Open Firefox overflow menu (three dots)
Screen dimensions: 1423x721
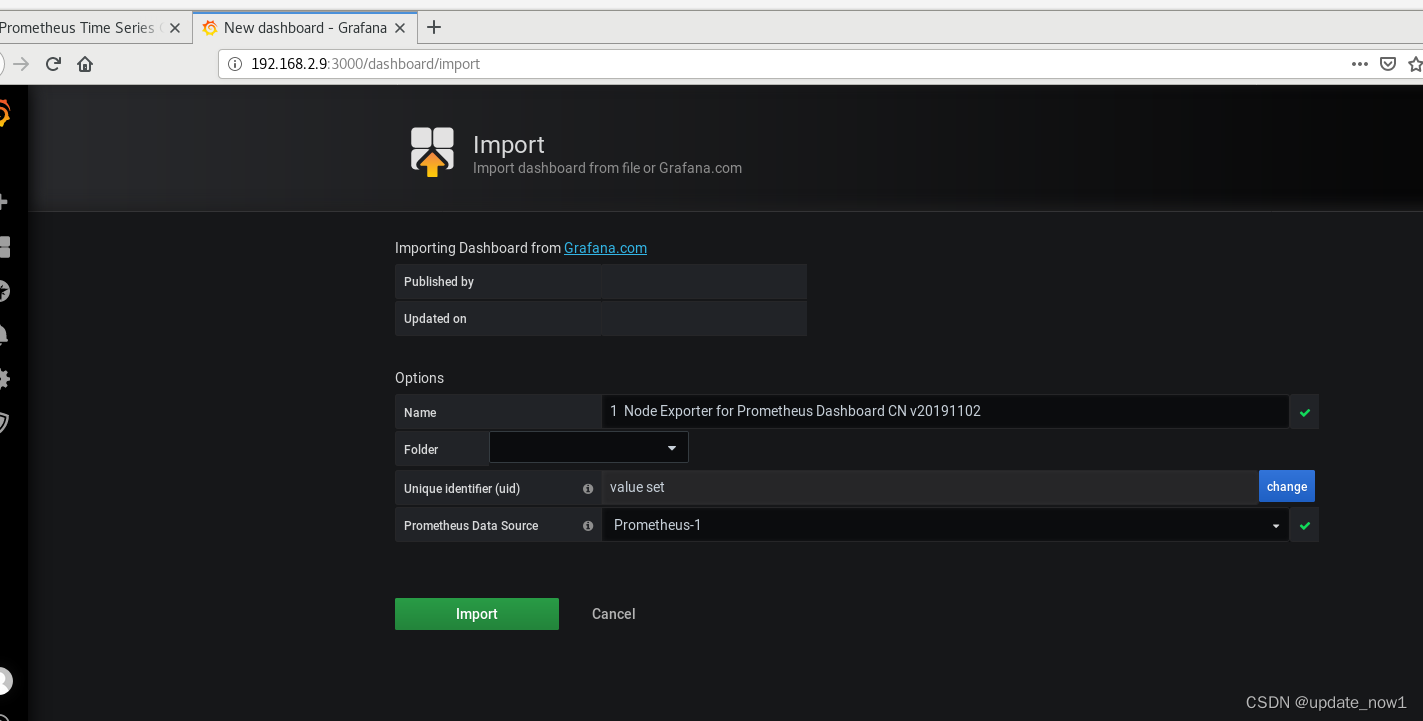coord(1359,63)
